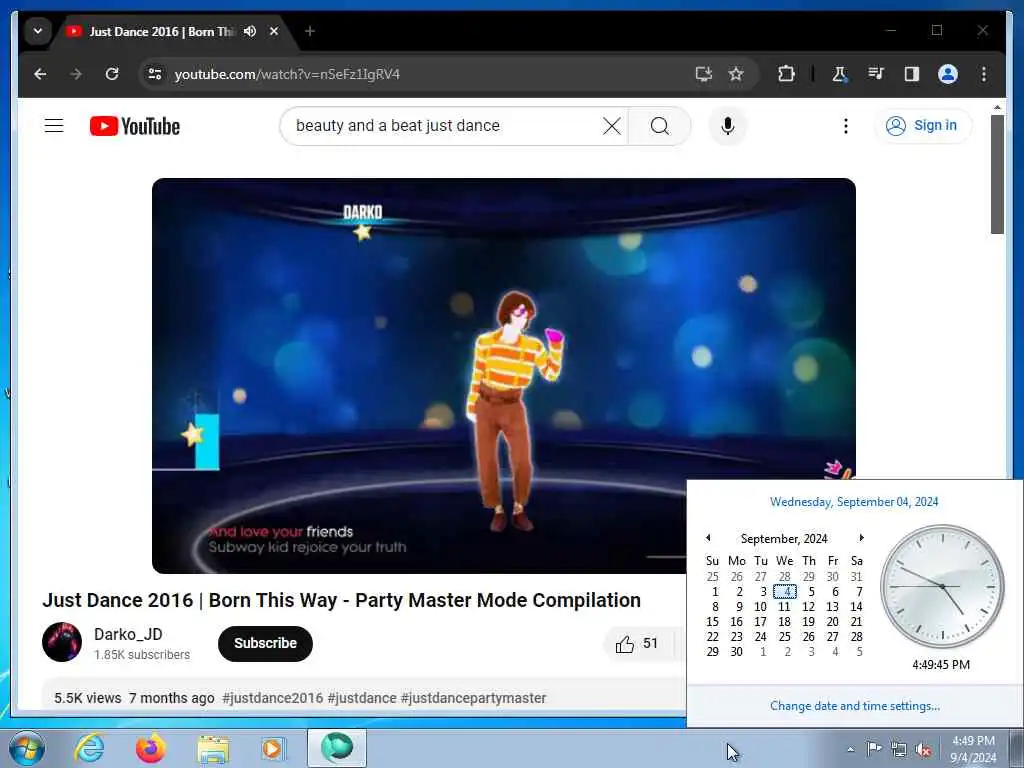Subscribe to the Darko_JD channel

(265, 643)
